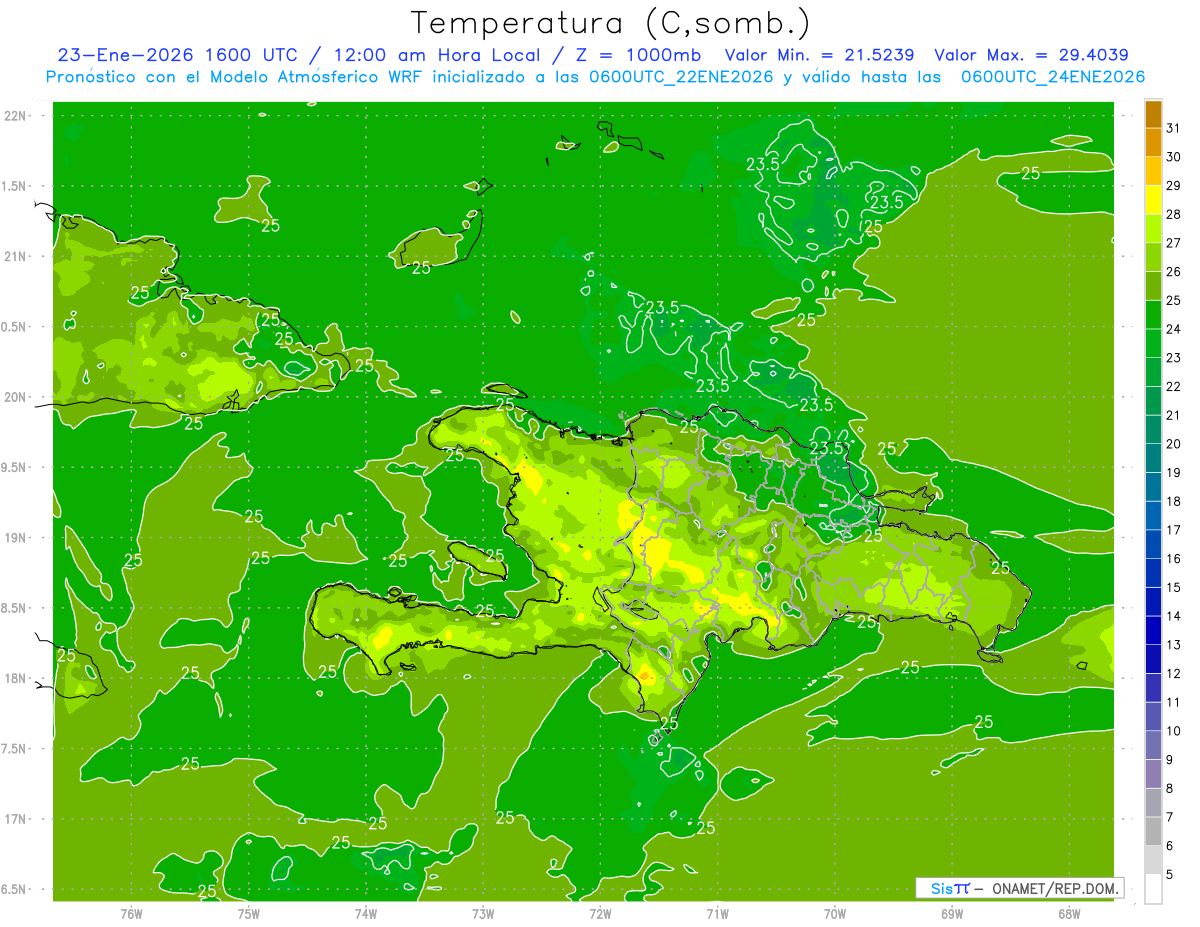
Task: Click the 'Valor Max. = 29.4039' value
Action: click(x=1032, y=55)
